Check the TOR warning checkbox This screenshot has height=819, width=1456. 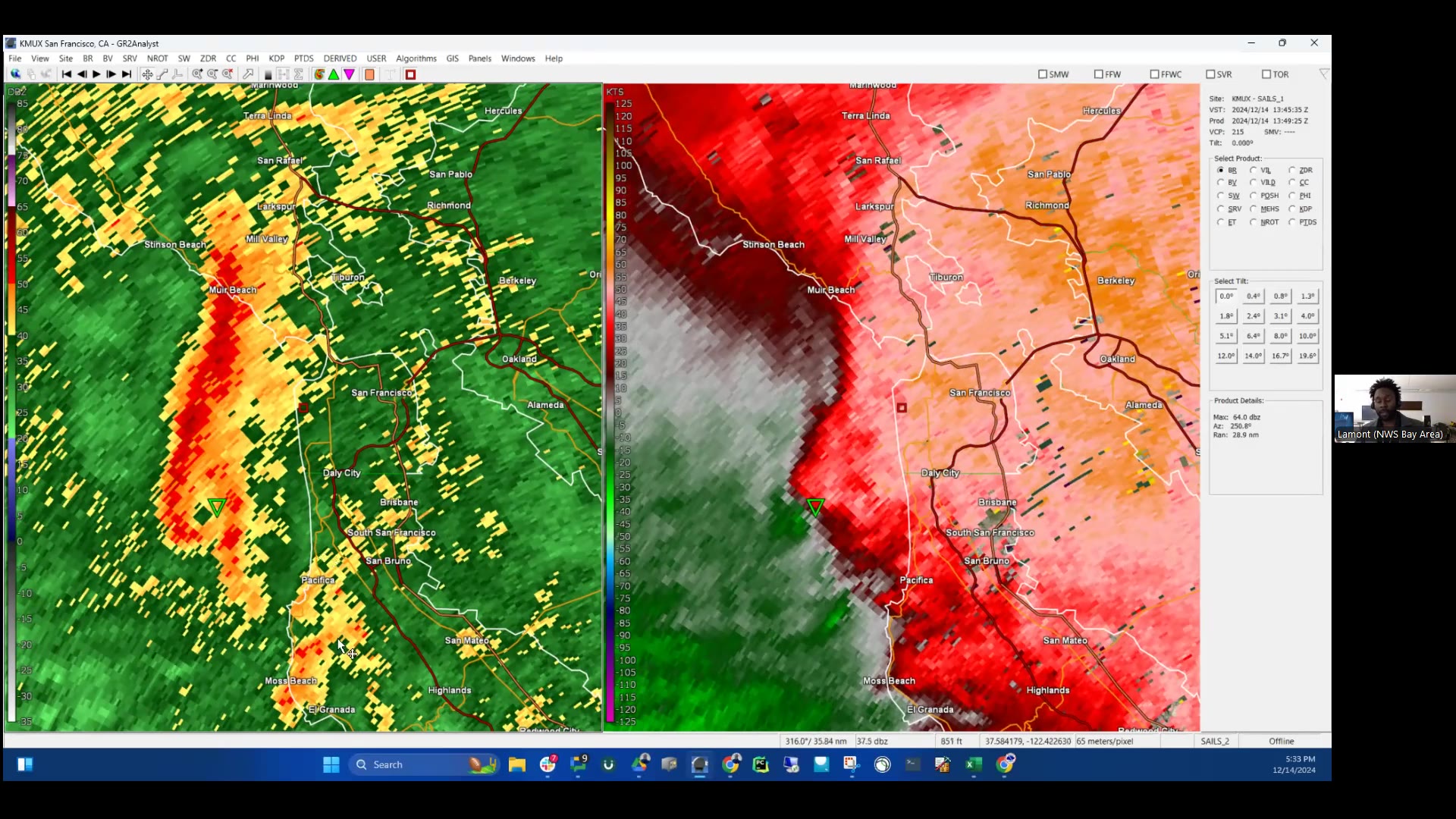(1266, 74)
